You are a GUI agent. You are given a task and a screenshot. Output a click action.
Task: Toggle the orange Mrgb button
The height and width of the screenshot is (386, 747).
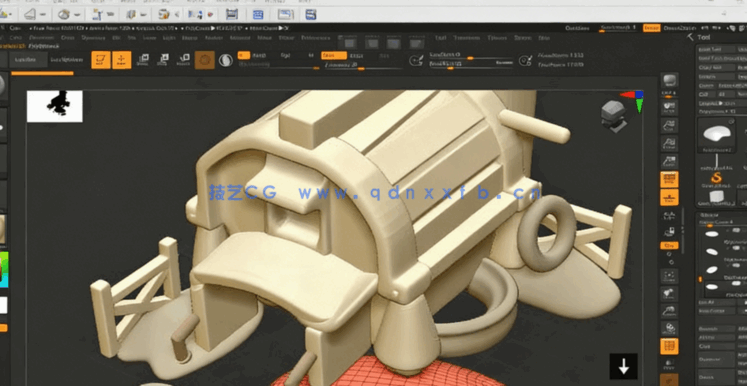pos(243,55)
